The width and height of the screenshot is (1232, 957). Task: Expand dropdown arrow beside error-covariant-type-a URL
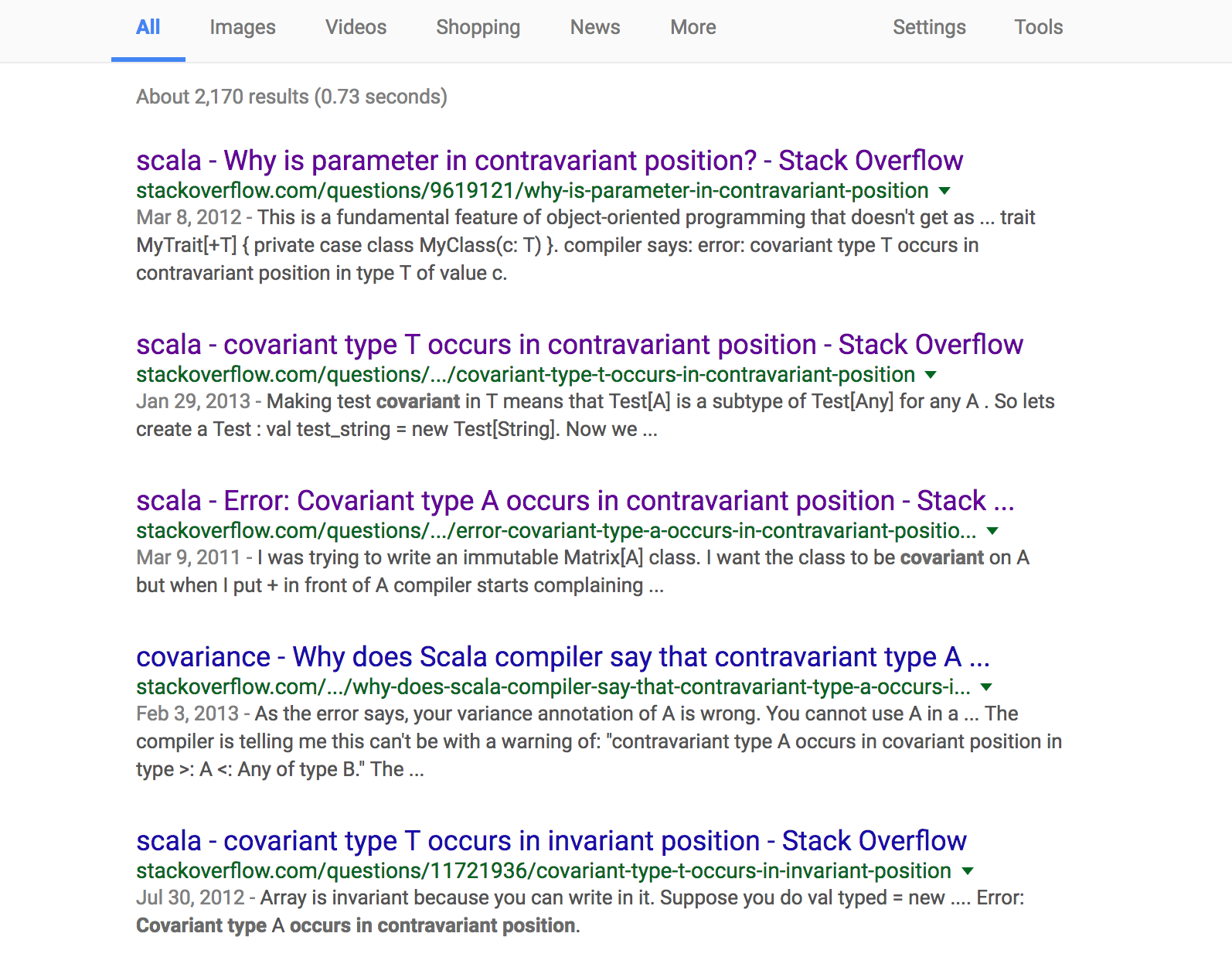coord(993,531)
